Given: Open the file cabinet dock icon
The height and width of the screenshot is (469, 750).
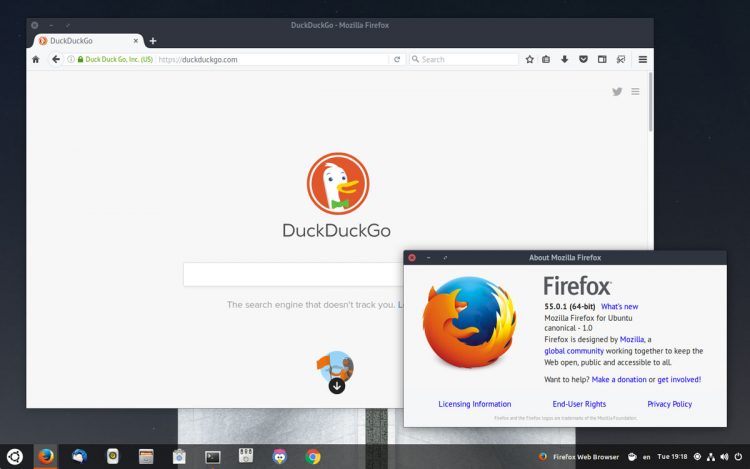Looking at the screenshot, I should (146, 457).
